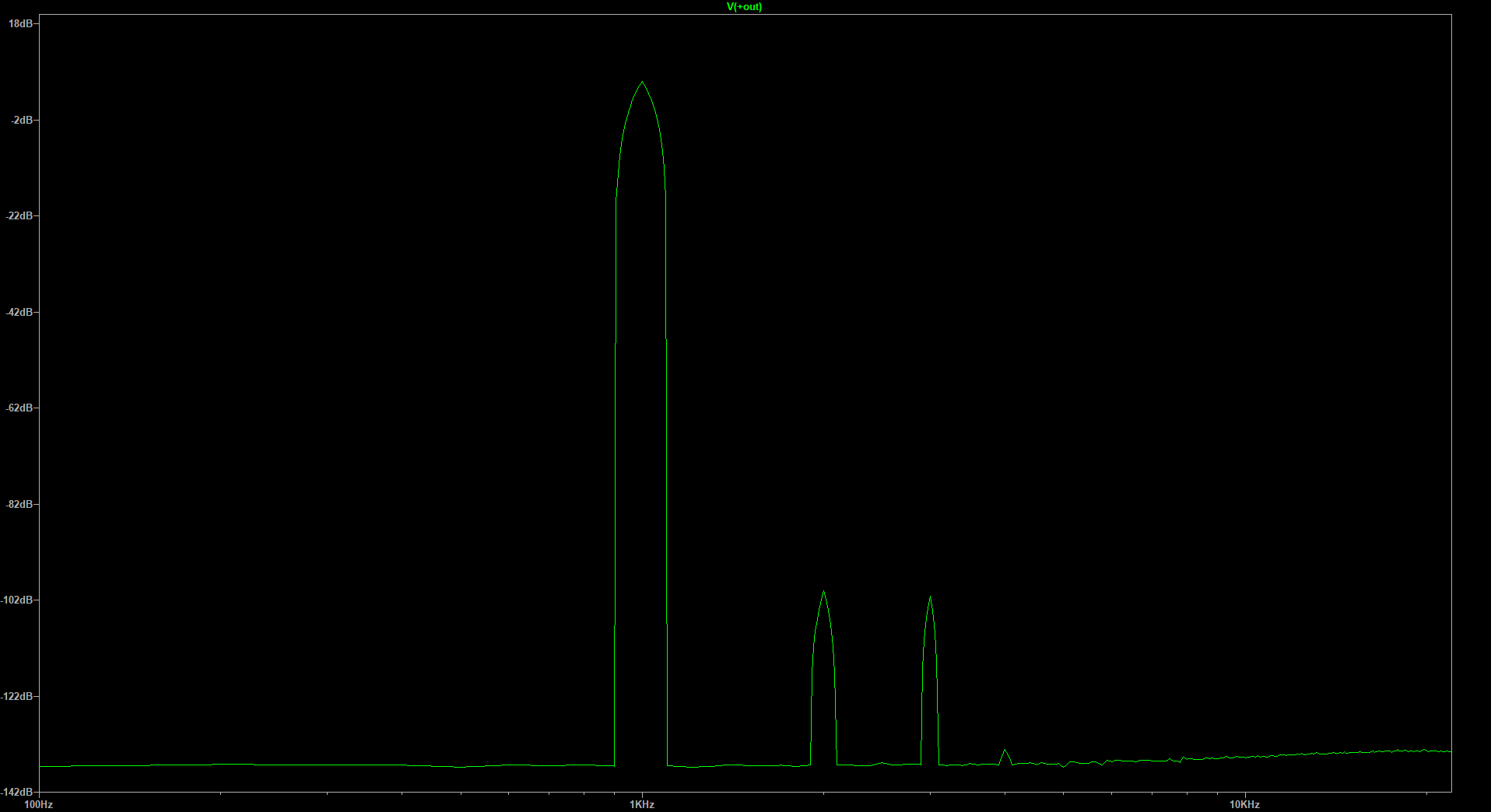
Task: Click the -22dB axis label
Action: coord(19,215)
